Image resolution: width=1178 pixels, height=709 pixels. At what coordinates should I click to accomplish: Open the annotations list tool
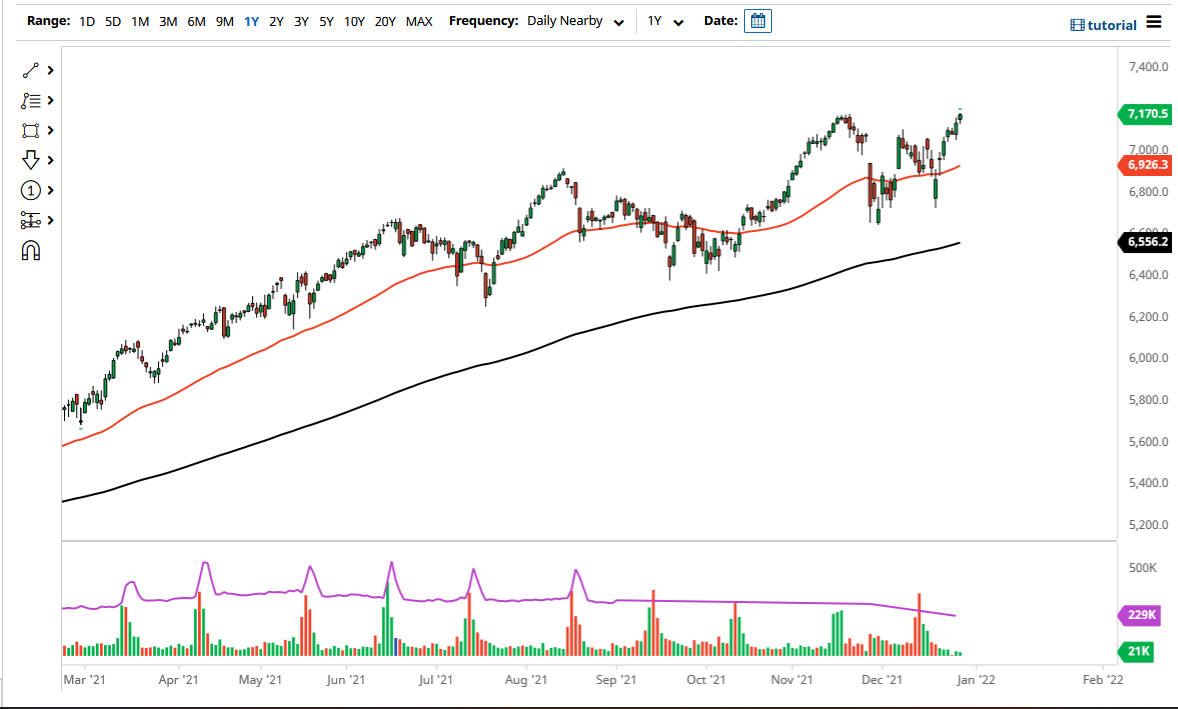pyautogui.click(x=28, y=100)
